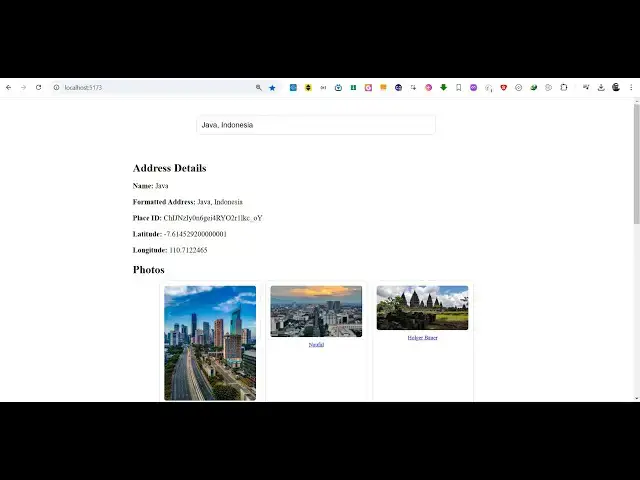The height and width of the screenshot is (480, 640).
Task: Click the 'Photos' heading
Action: coord(149,270)
